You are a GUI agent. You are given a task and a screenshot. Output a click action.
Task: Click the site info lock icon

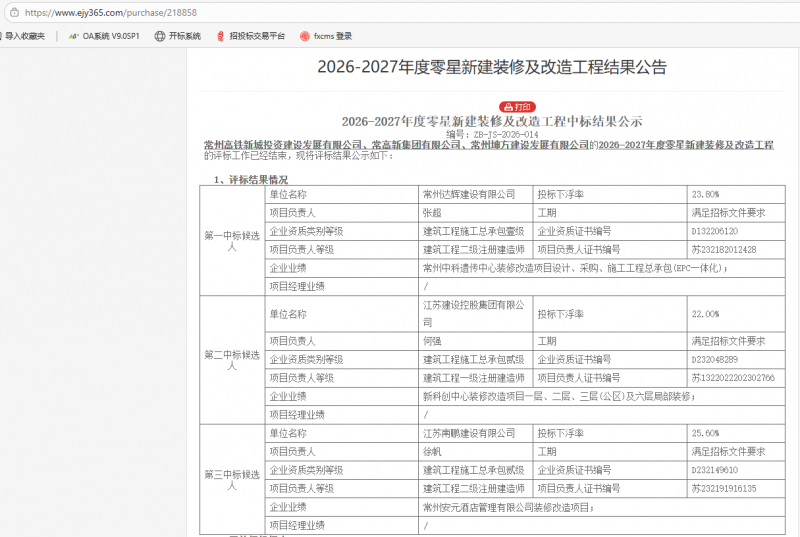(x=14, y=12)
